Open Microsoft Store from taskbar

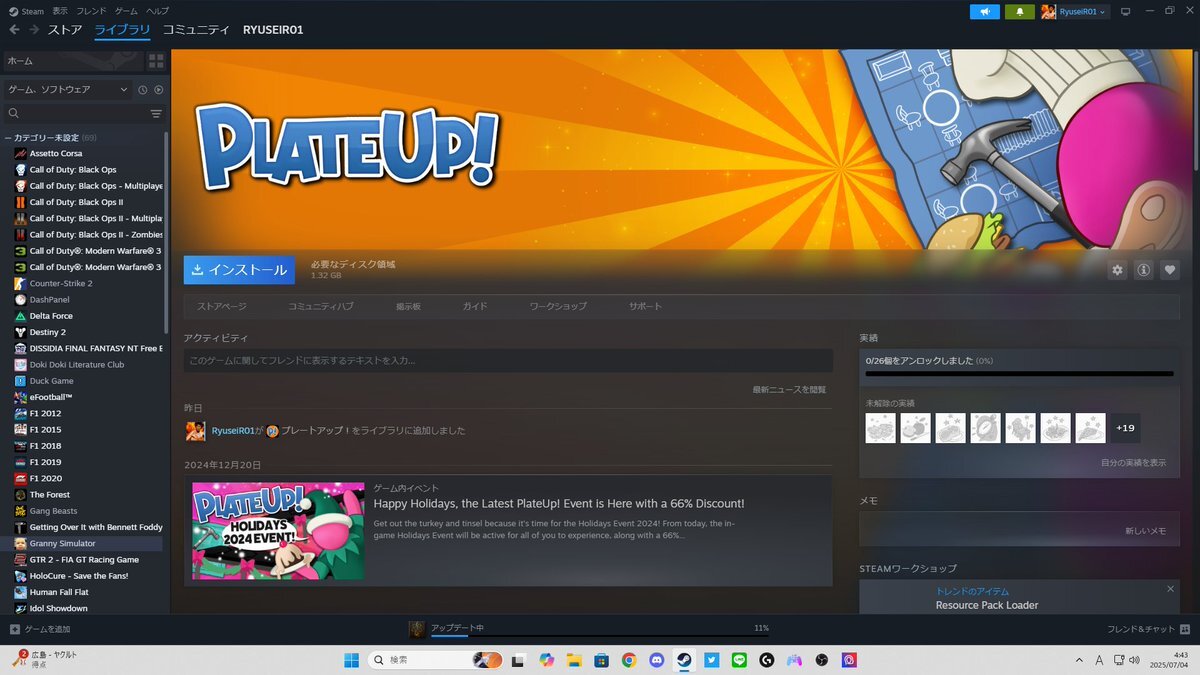(x=601, y=660)
